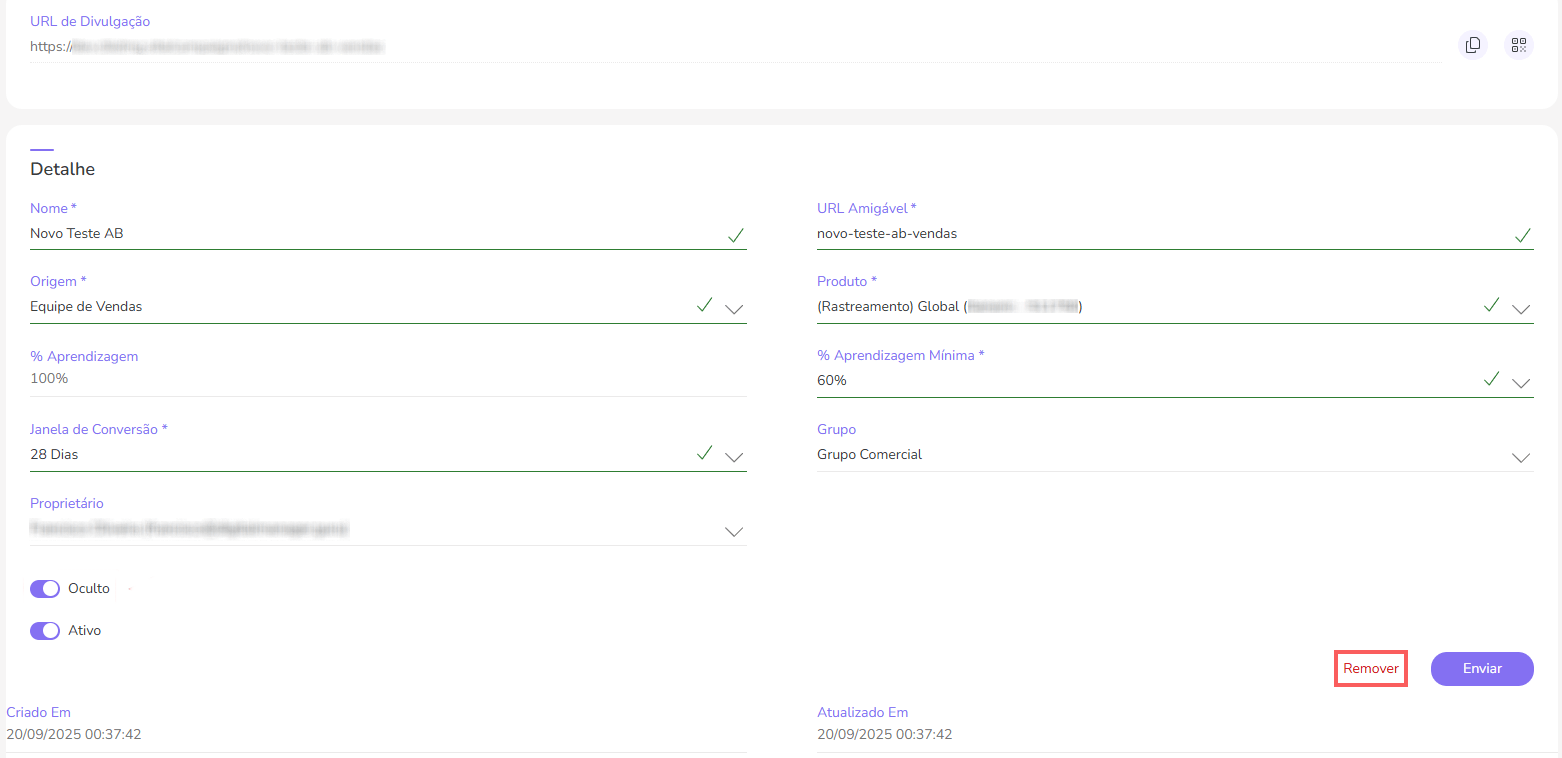
Task: Click the URL de Divulgação text field
Action: [700, 46]
